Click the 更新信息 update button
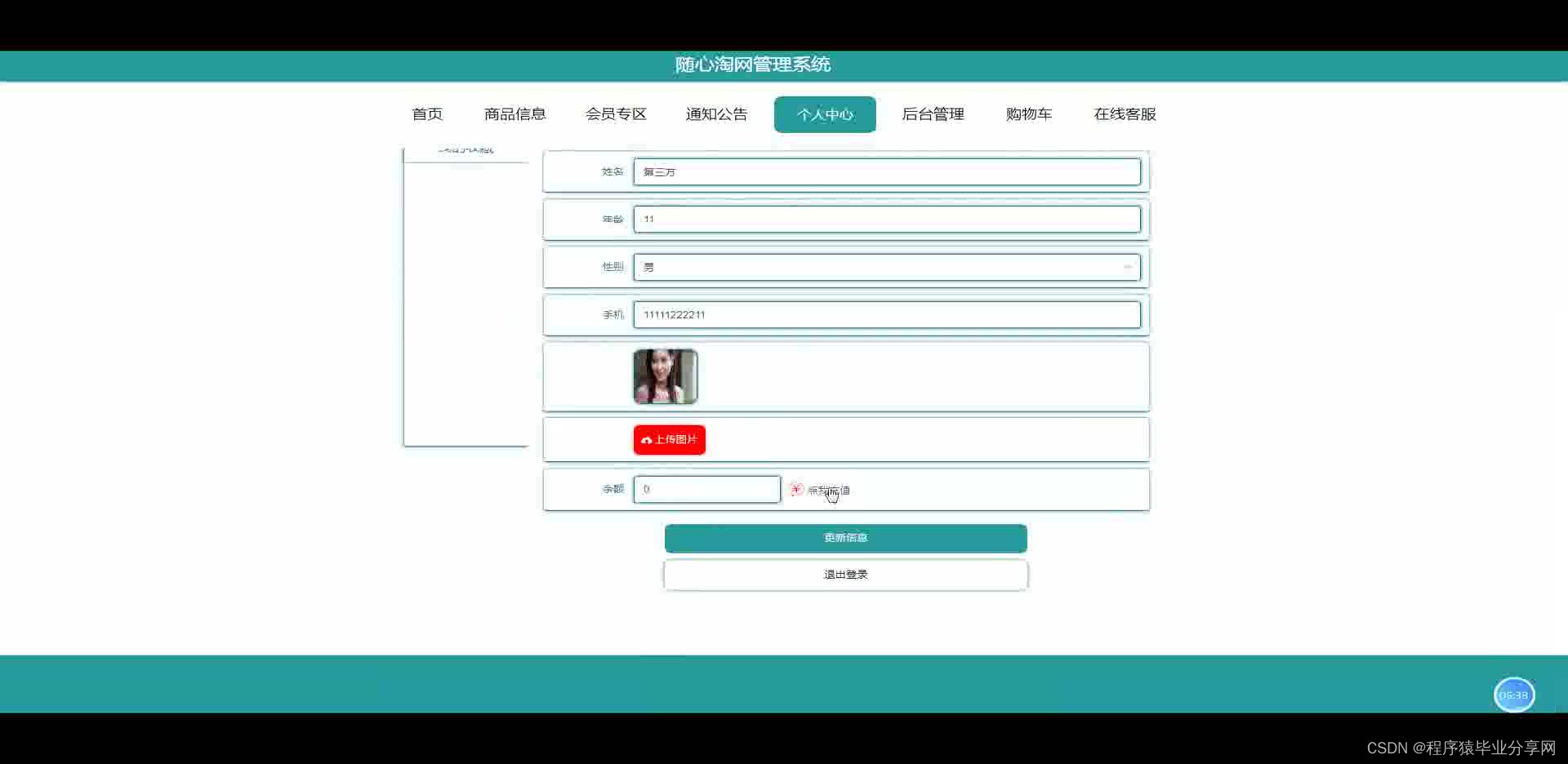 click(846, 539)
